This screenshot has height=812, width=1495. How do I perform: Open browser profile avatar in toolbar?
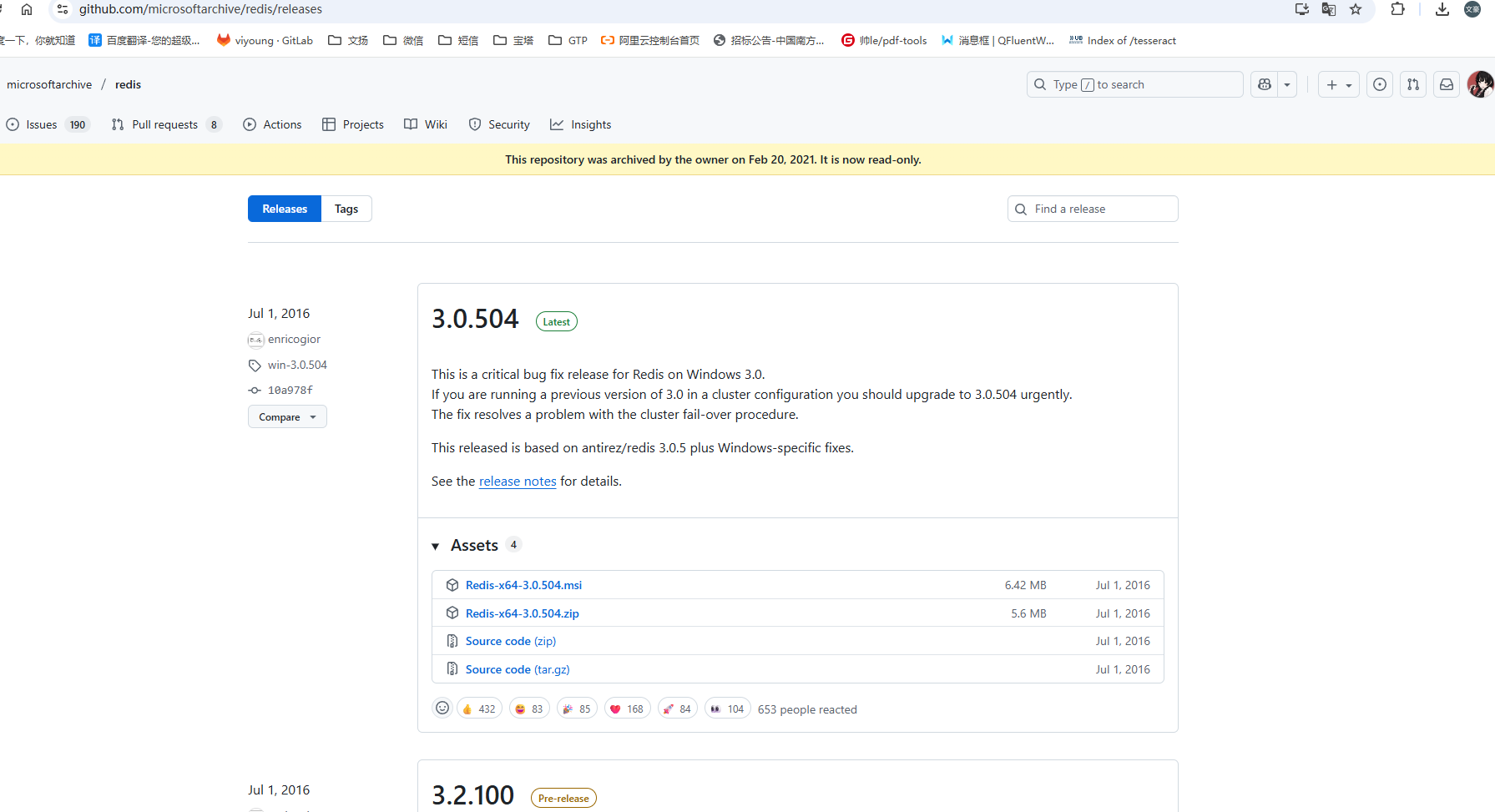[1472, 9]
